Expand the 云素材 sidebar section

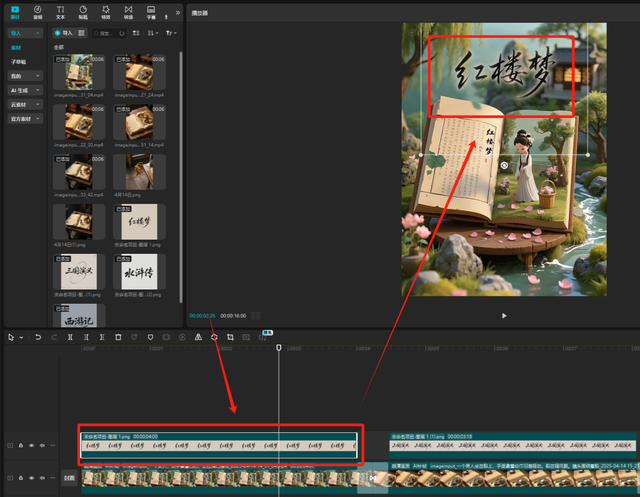coord(25,104)
